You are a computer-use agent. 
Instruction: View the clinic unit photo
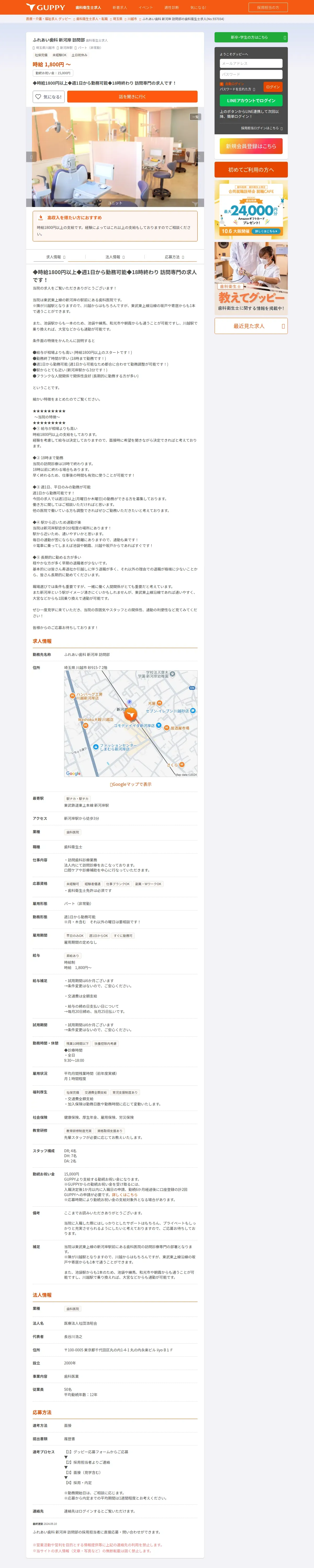point(115,157)
